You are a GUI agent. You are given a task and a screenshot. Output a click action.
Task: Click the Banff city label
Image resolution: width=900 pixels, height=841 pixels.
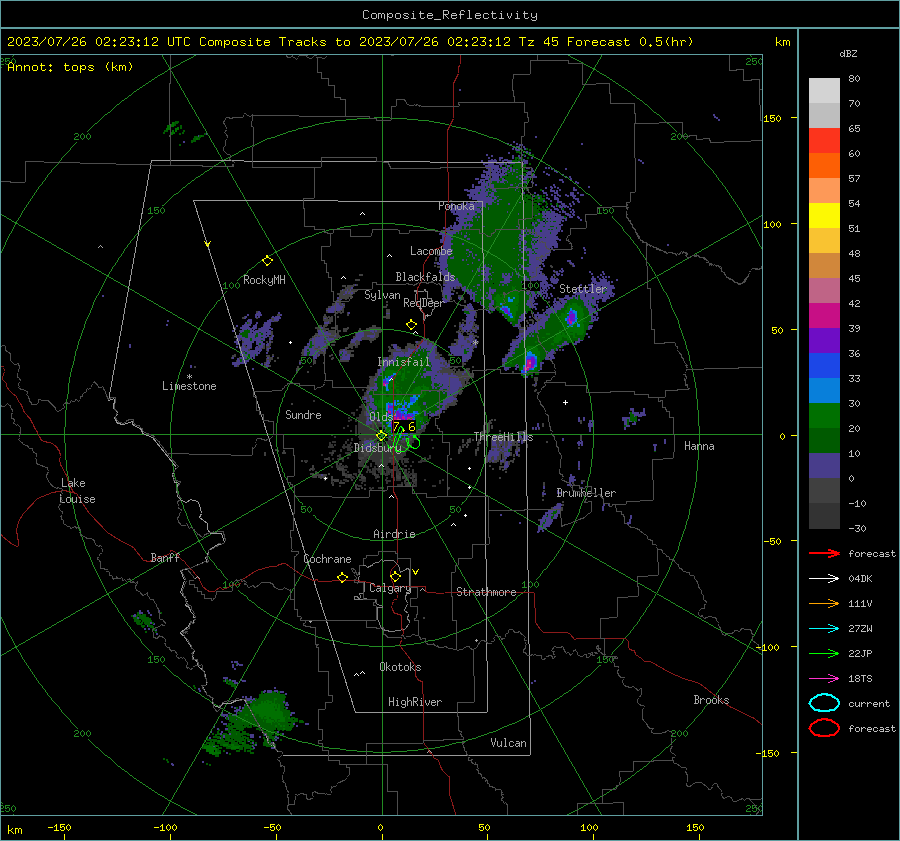pos(165,557)
